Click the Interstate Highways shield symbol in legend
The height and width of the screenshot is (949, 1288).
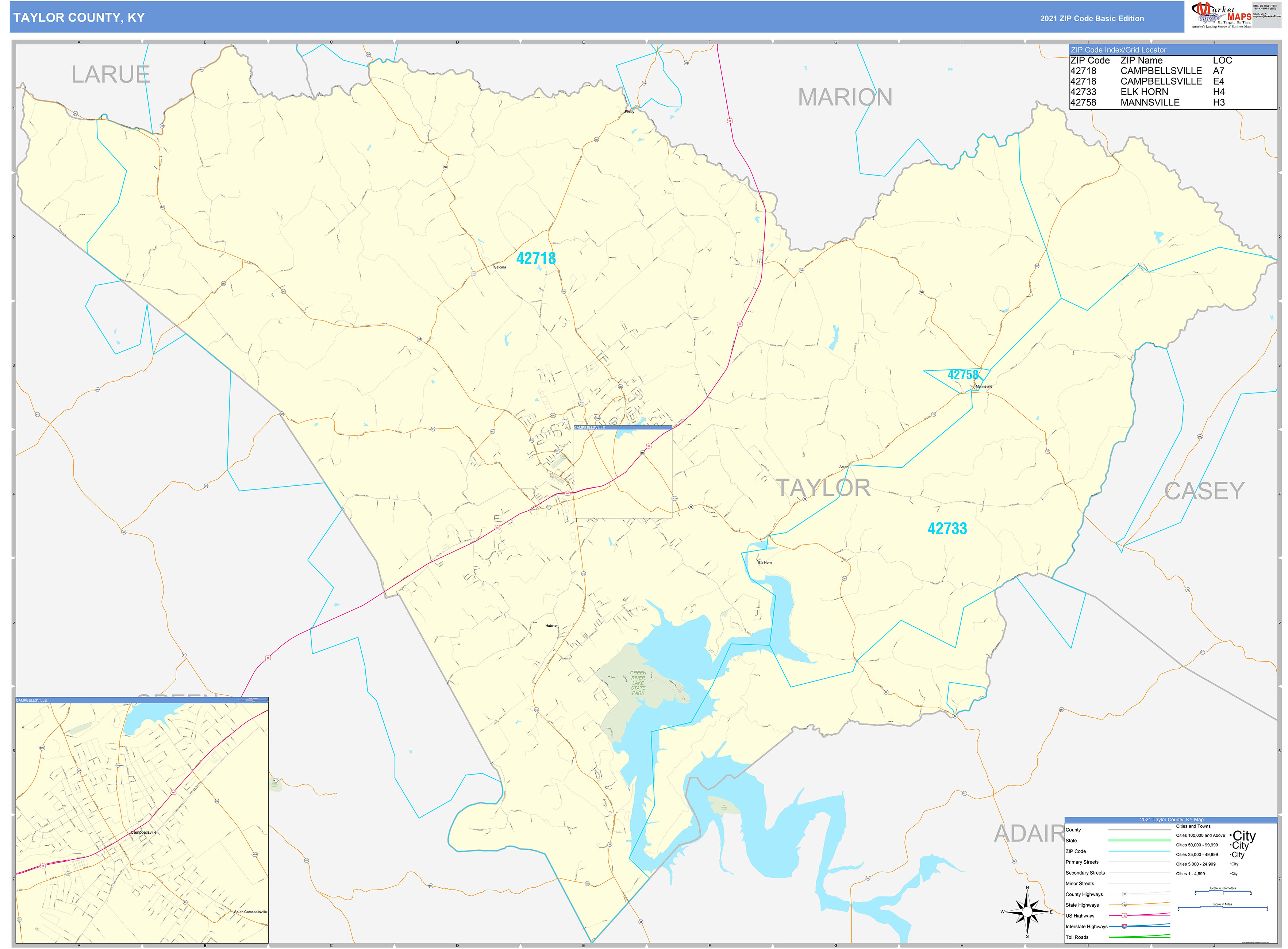coord(1124,926)
